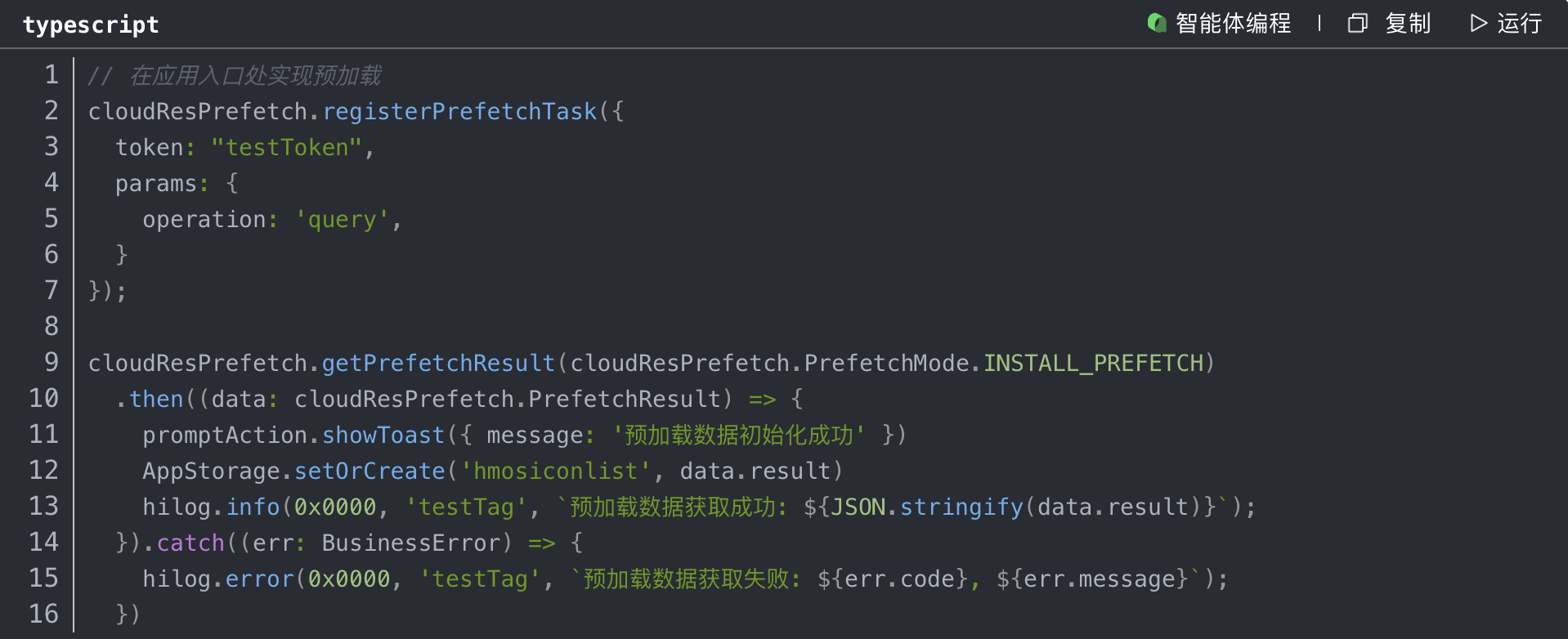Click the typescript language label
Screen dimensions: 1568x639
tap(91, 25)
